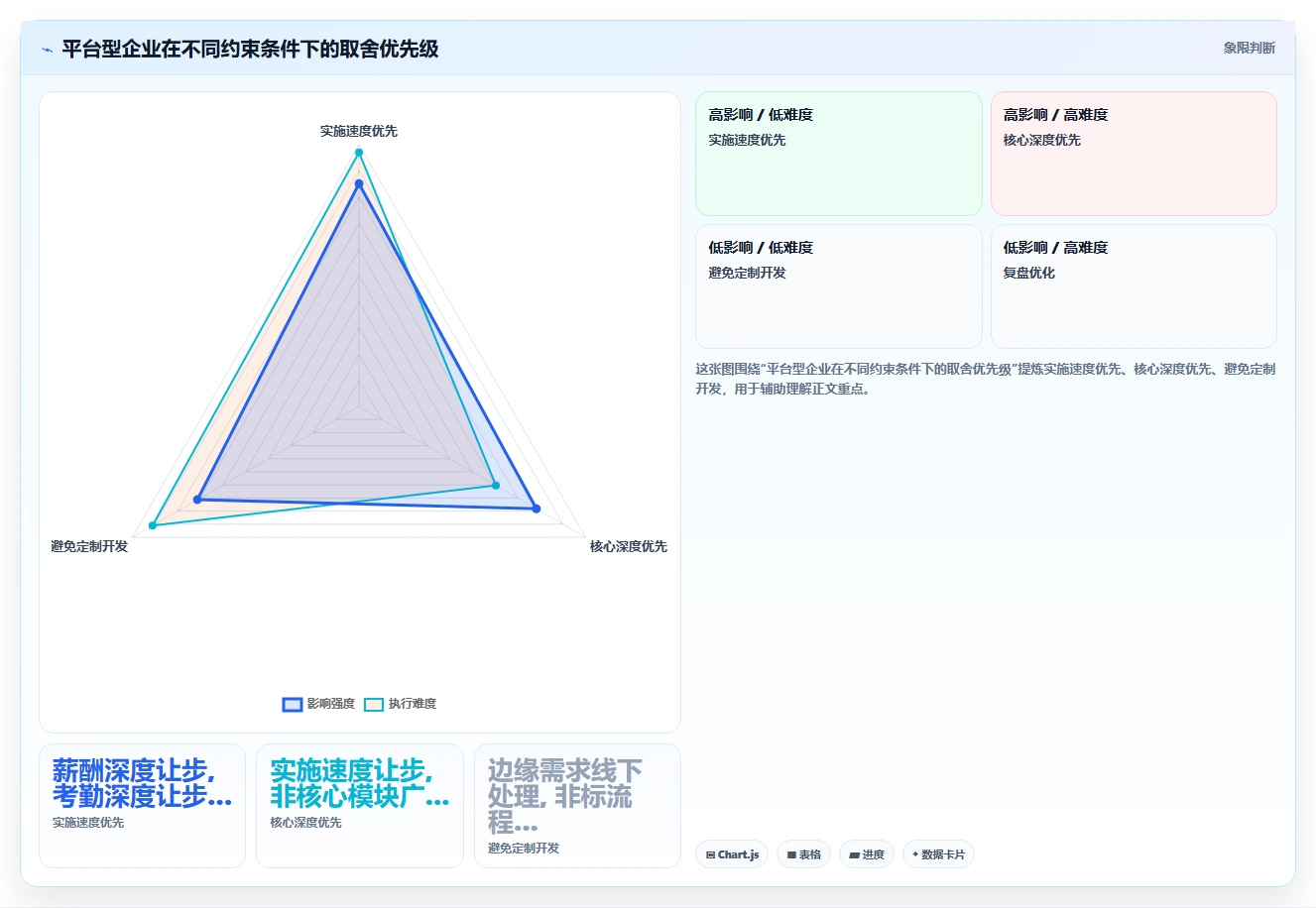Click 实施速度优先 text in the green card
The image size is (1316, 908).
[747, 140]
